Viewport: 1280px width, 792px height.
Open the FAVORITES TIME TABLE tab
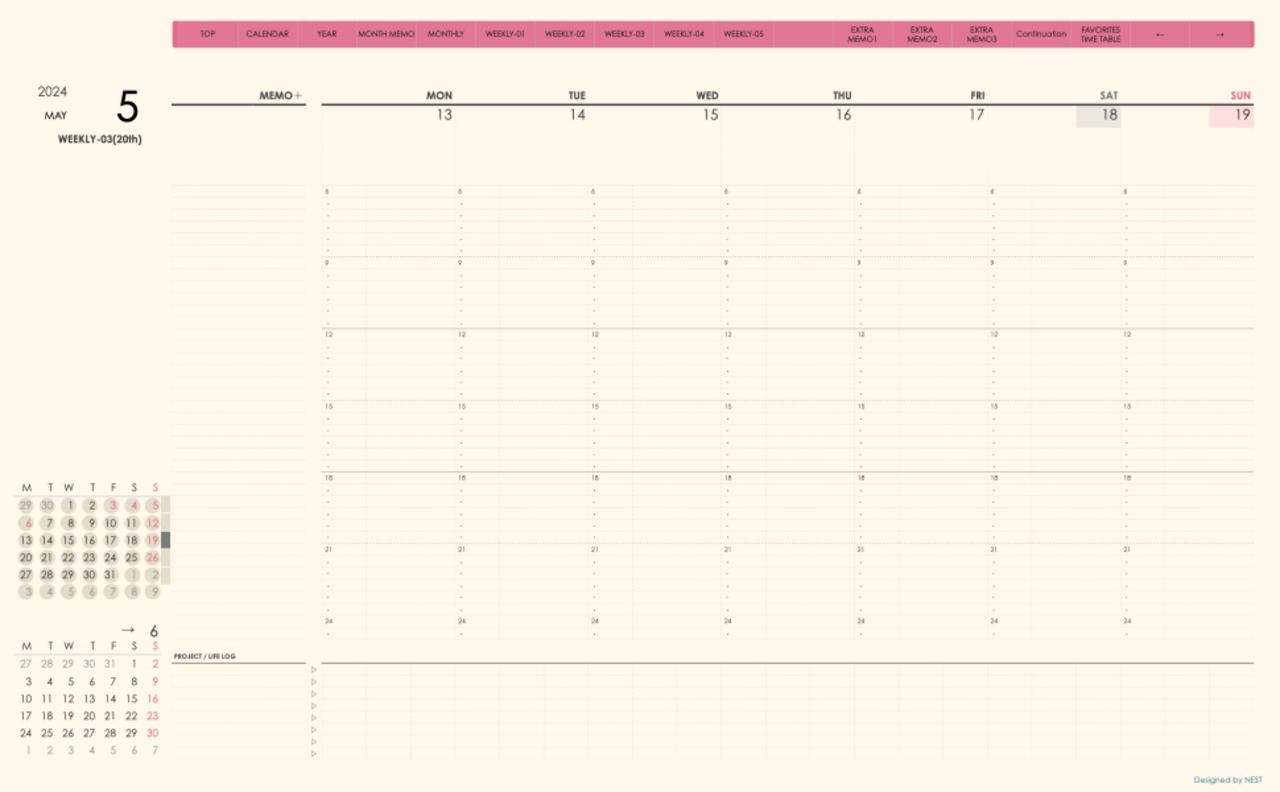1101,34
